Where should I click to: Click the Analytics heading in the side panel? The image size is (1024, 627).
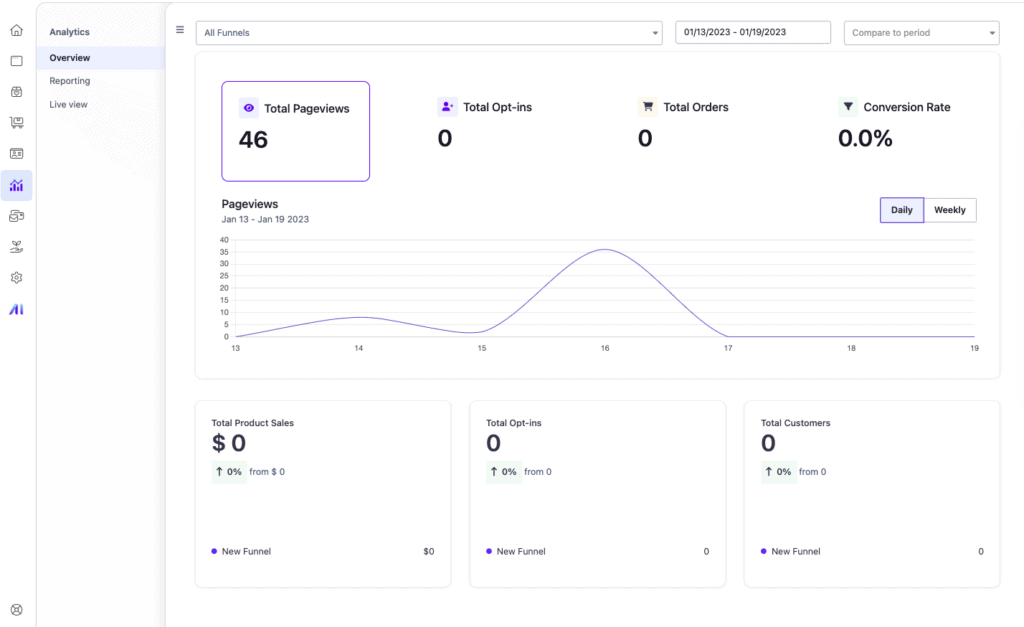click(x=69, y=32)
